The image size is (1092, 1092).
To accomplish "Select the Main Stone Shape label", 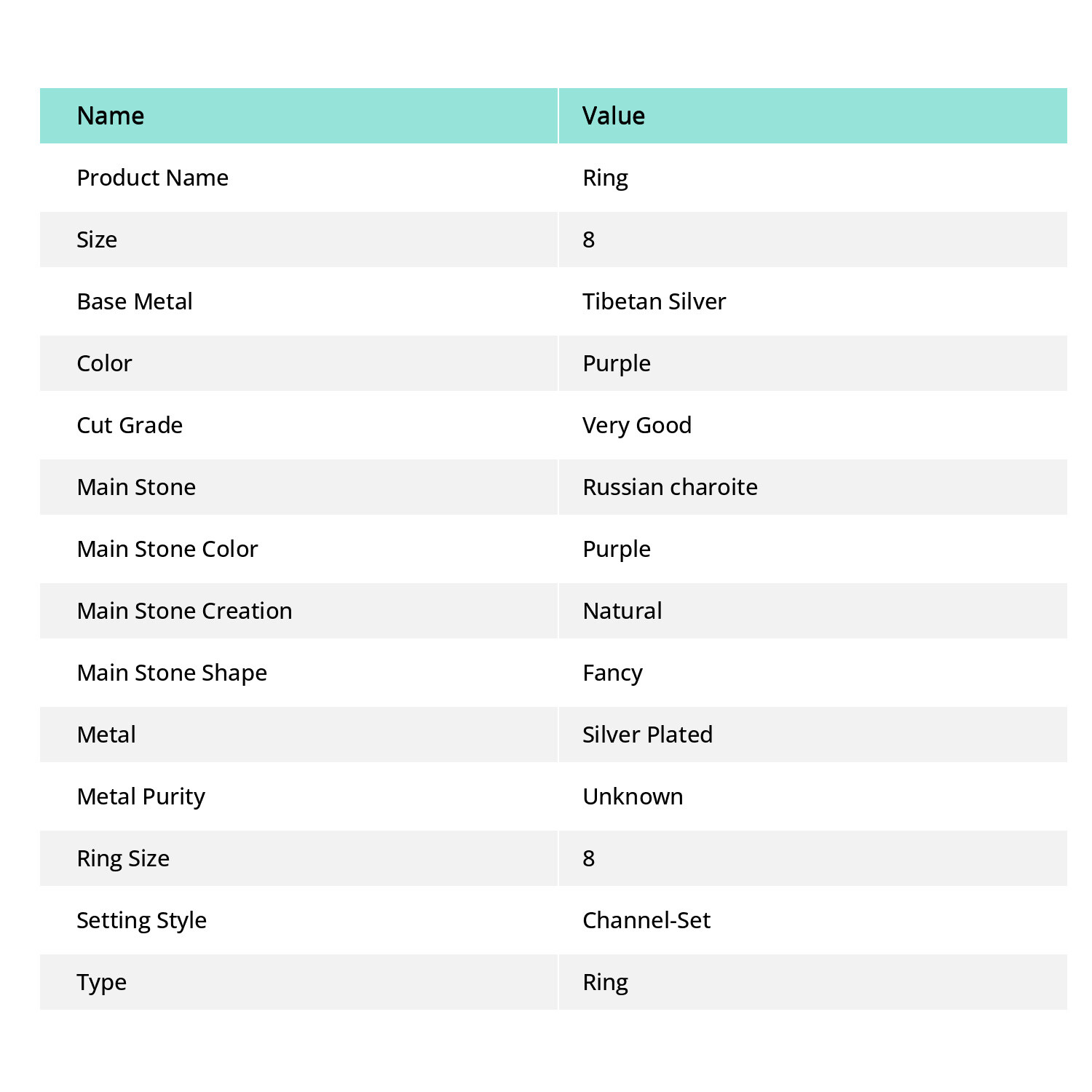I will click(172, 673).
